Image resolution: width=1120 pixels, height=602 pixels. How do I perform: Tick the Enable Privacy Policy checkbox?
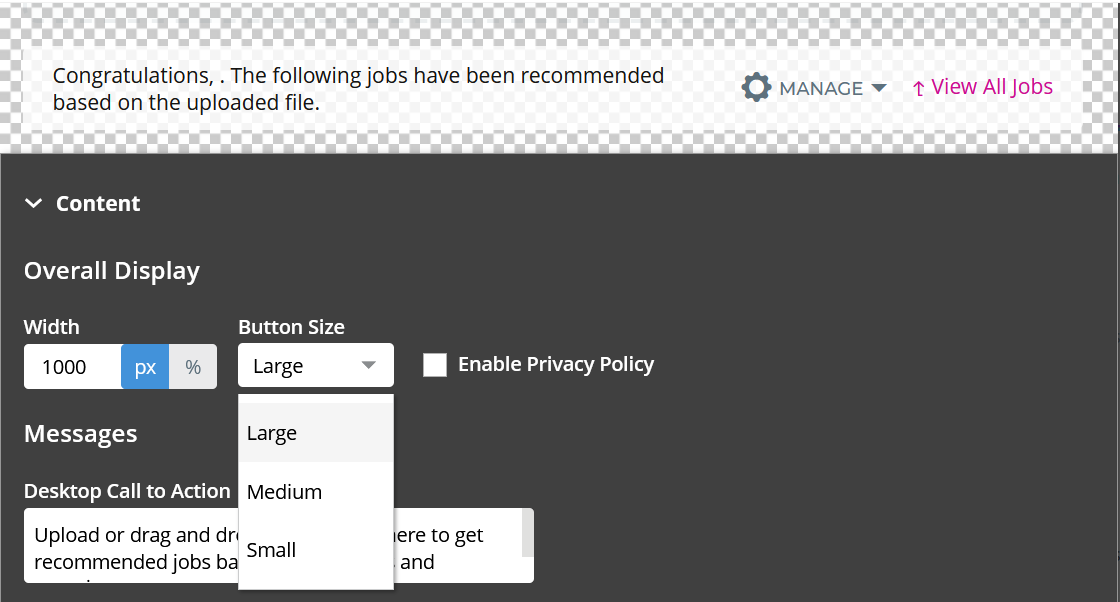click(x=435, y=364)
